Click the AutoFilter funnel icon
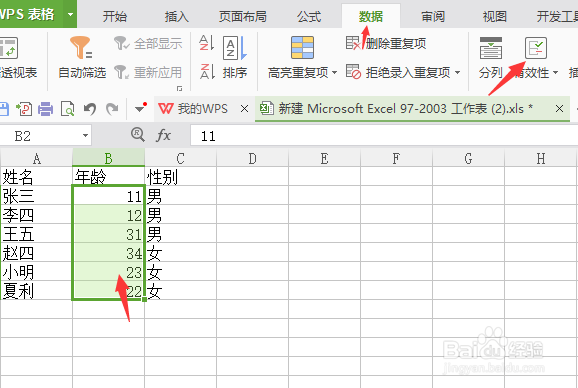Screen dimensions: 578x388 (81, 48)
